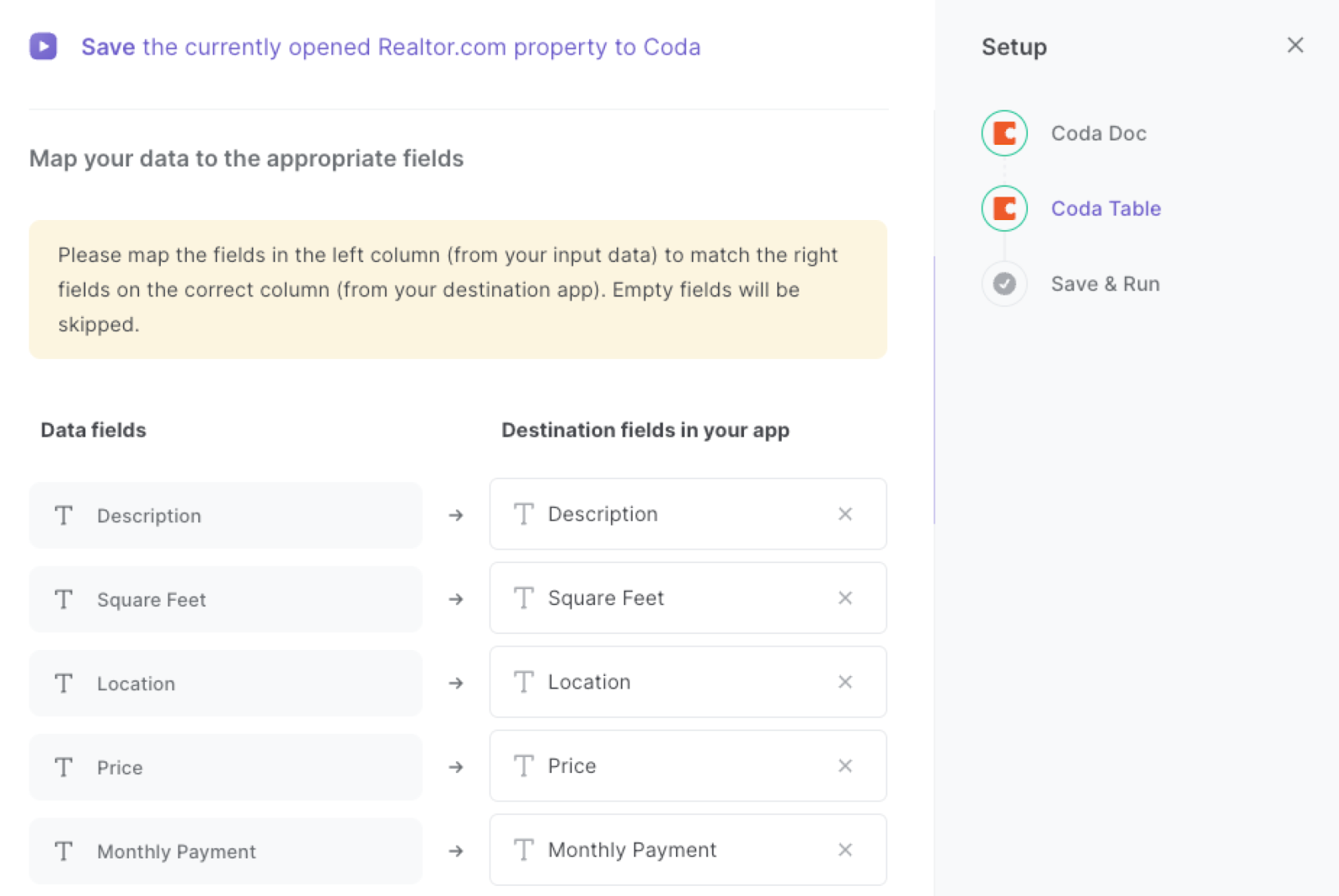Clear the Square Feet destination field
Screen dimensions: 1339x896
(845, 597)
